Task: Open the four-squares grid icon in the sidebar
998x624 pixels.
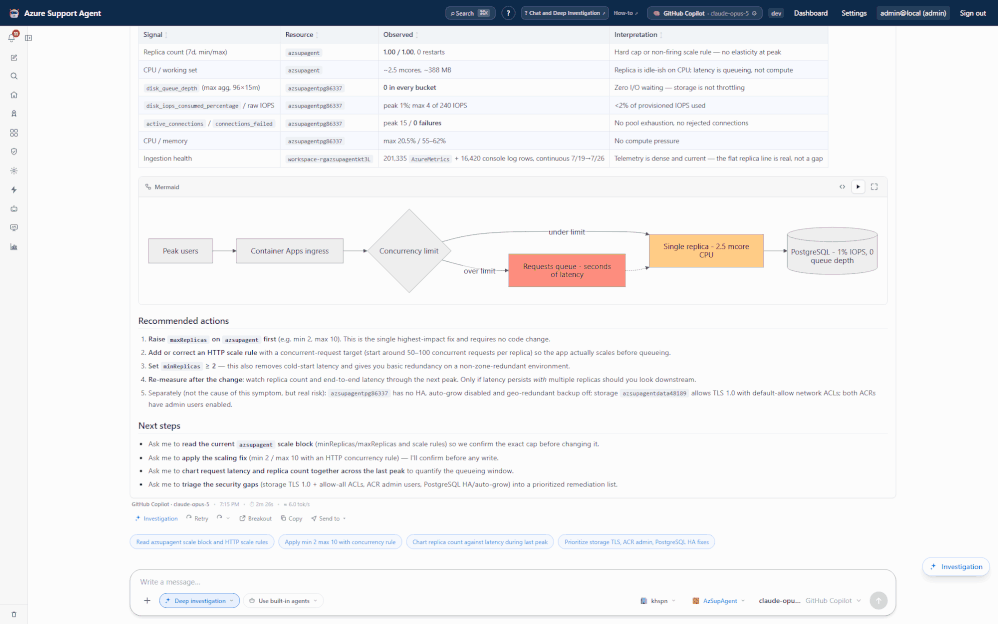Action: 14,133
